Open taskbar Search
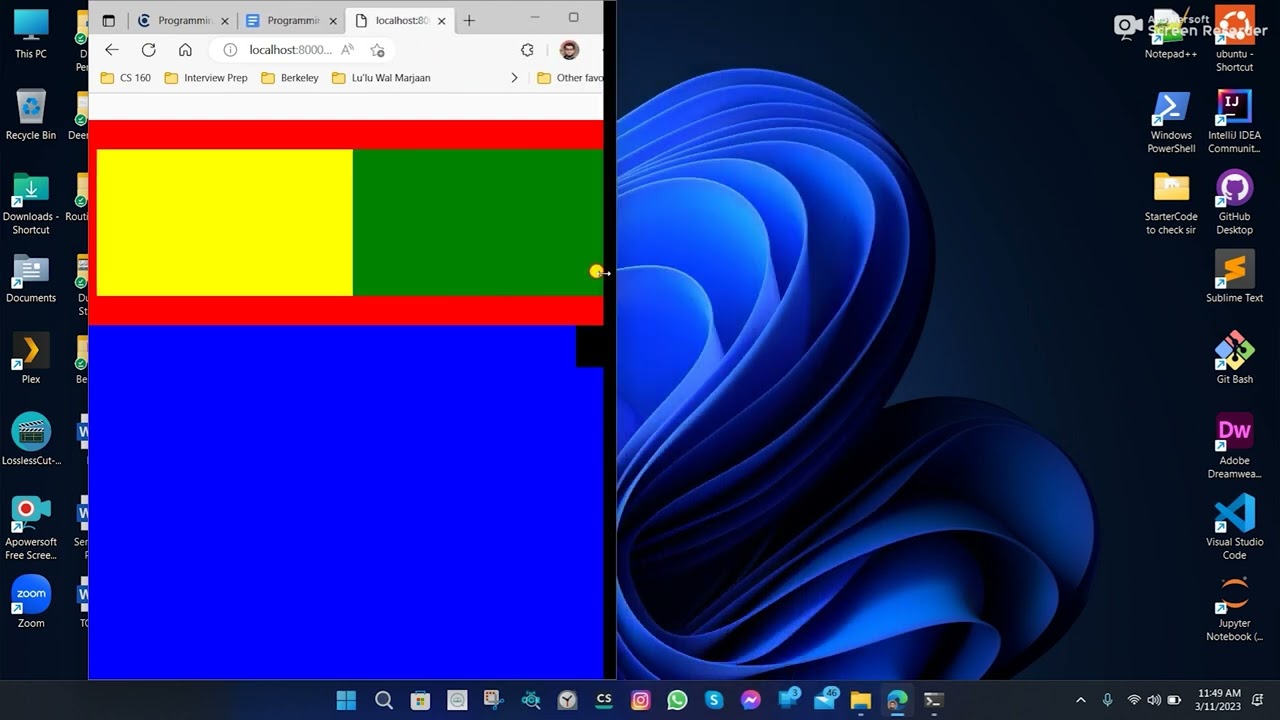 click(x=383, y=700)
